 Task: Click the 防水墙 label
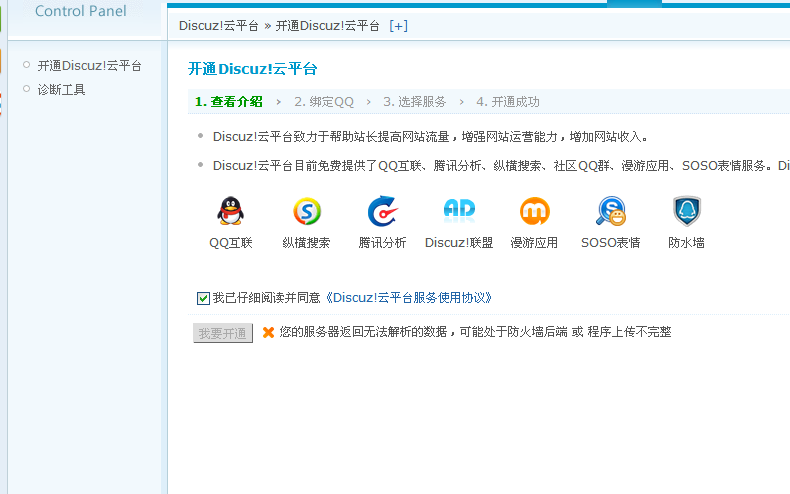click(x=686, y=243)
